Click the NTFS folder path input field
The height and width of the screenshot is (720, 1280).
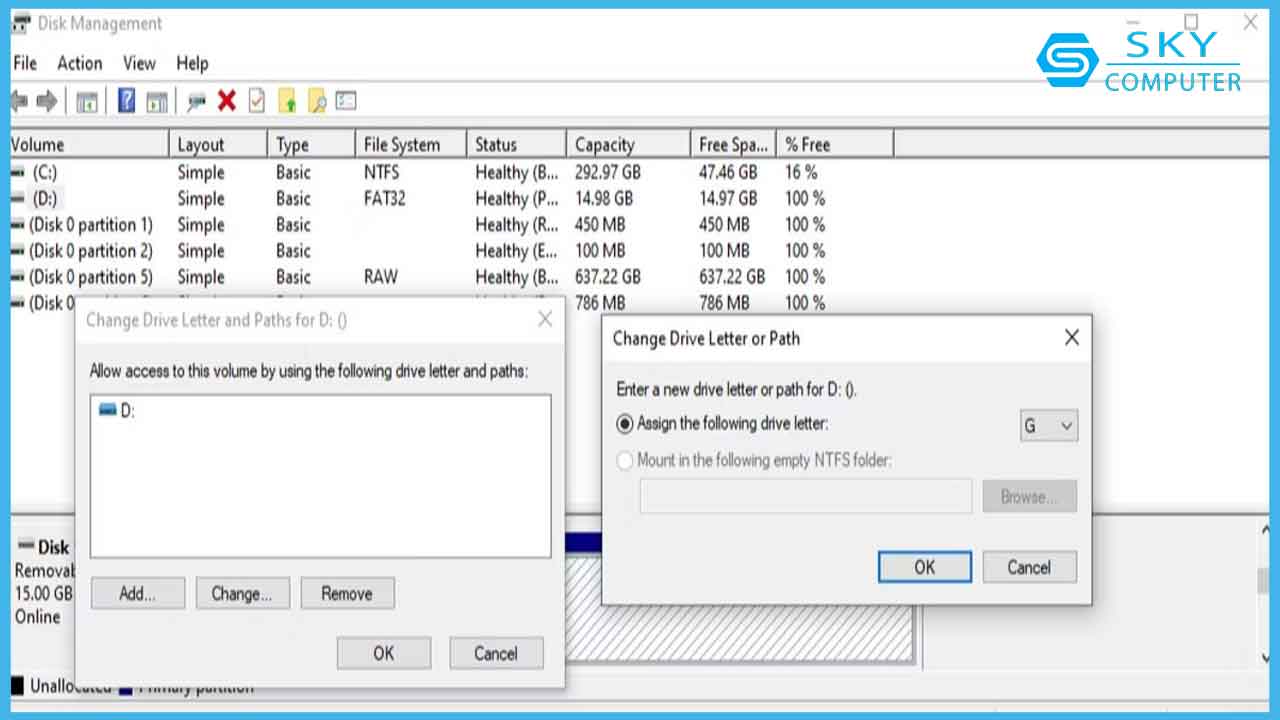(806, 497)
